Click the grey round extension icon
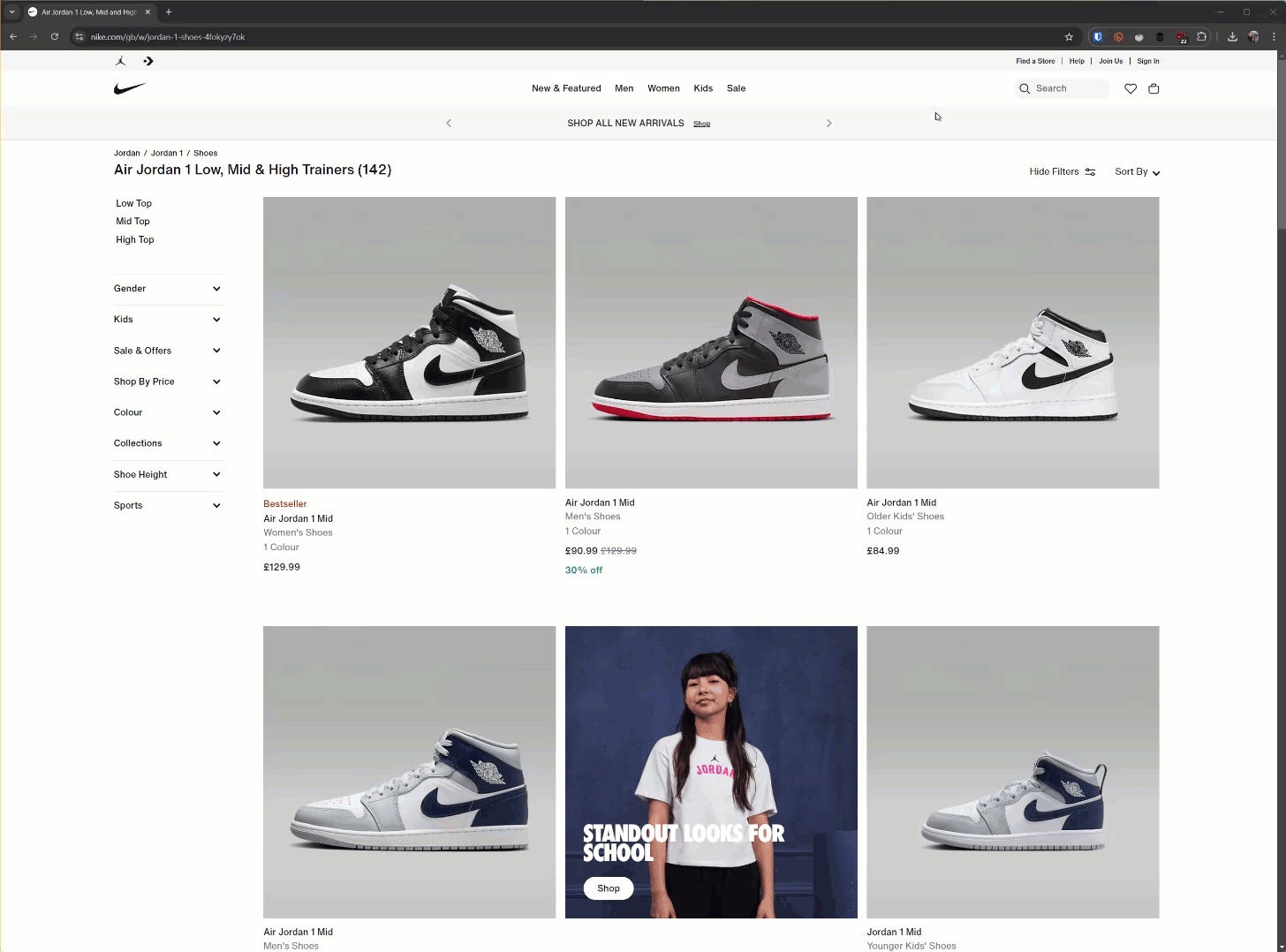The image size is (1286, 952). tap(1139, 36)
